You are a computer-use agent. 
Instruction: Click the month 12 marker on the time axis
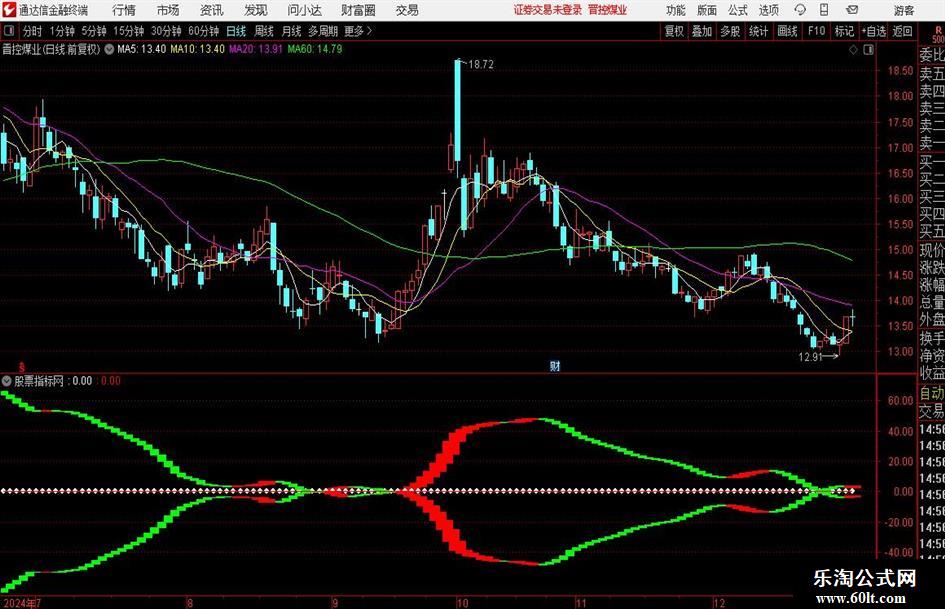718,603
